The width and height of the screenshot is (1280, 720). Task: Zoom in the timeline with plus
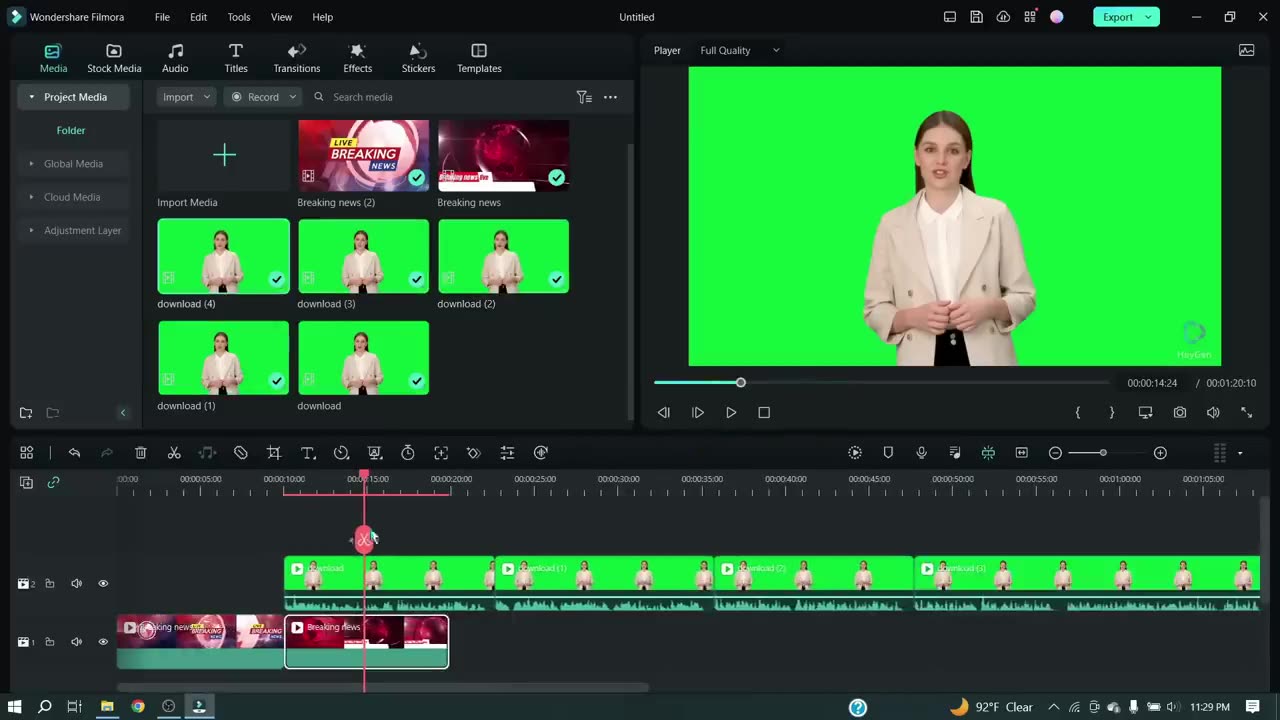1160,453
